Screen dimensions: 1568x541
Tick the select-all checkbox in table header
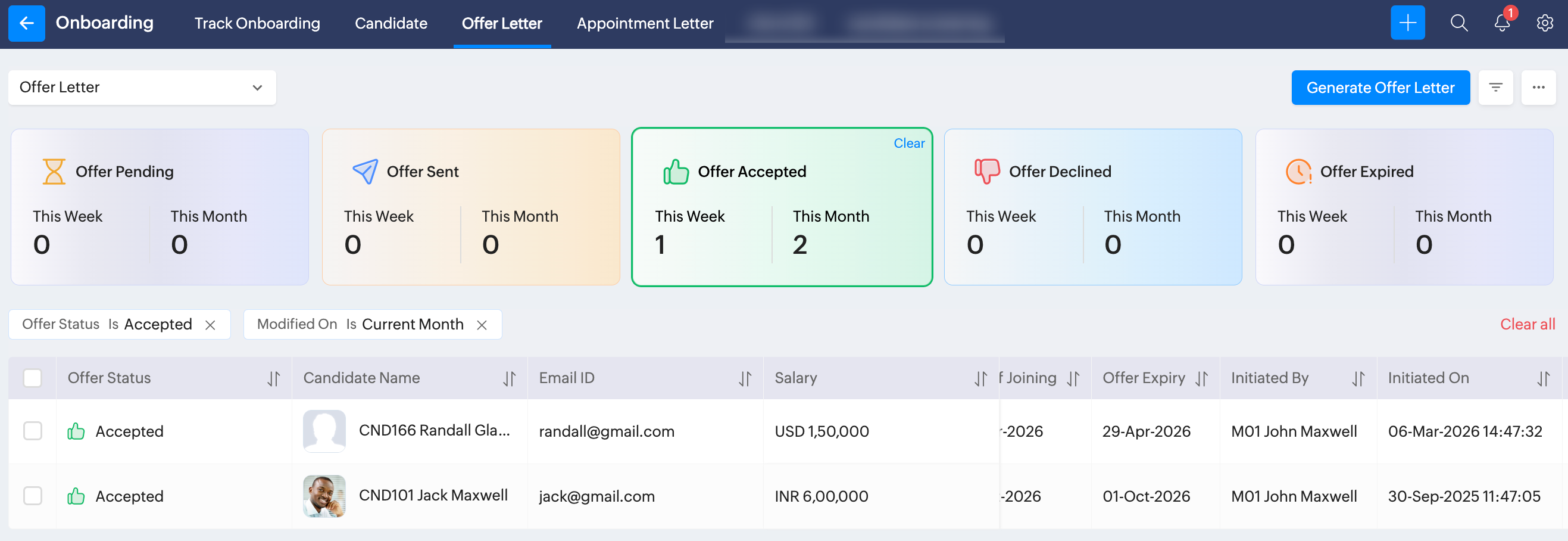click(x=32, y=378)
